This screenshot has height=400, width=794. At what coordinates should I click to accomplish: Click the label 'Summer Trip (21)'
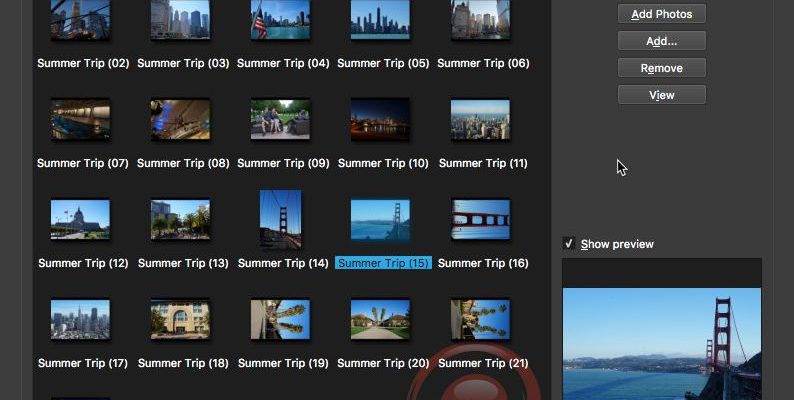coord(483,363)
